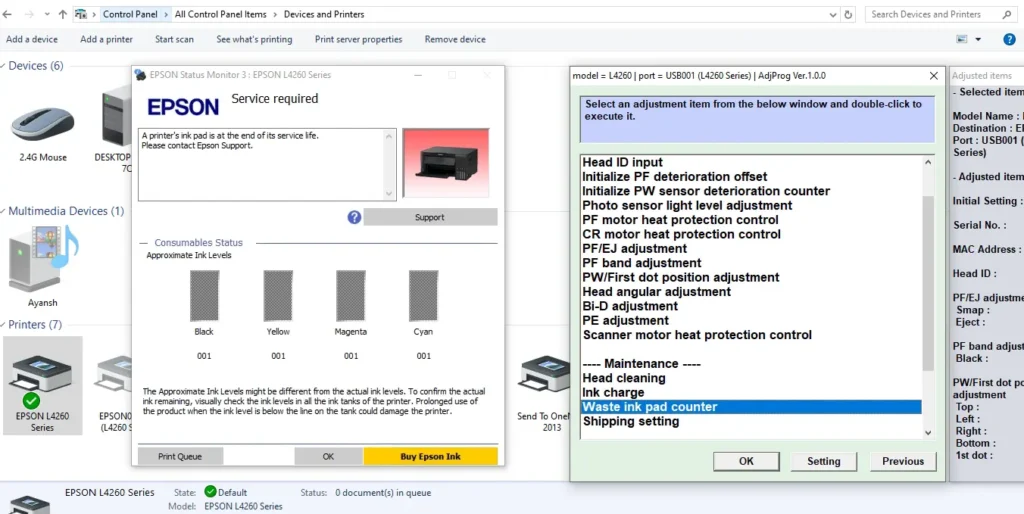
Task: Click the Buy Epson Ink button
Action: coord(430,457)
